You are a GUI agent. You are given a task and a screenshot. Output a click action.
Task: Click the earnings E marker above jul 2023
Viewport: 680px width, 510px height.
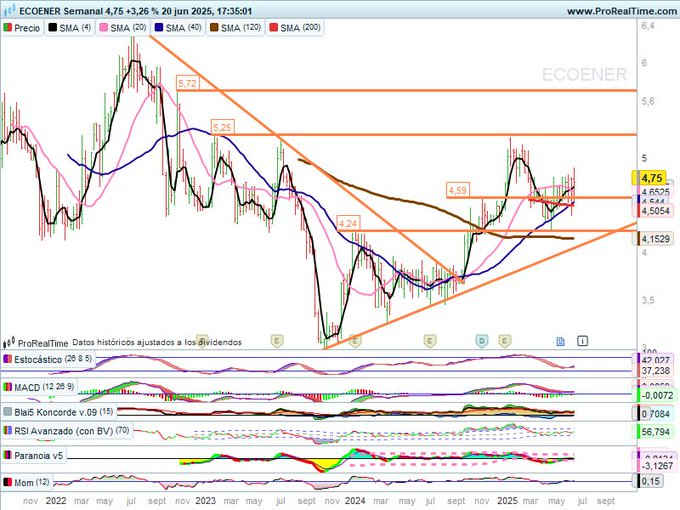277,340
